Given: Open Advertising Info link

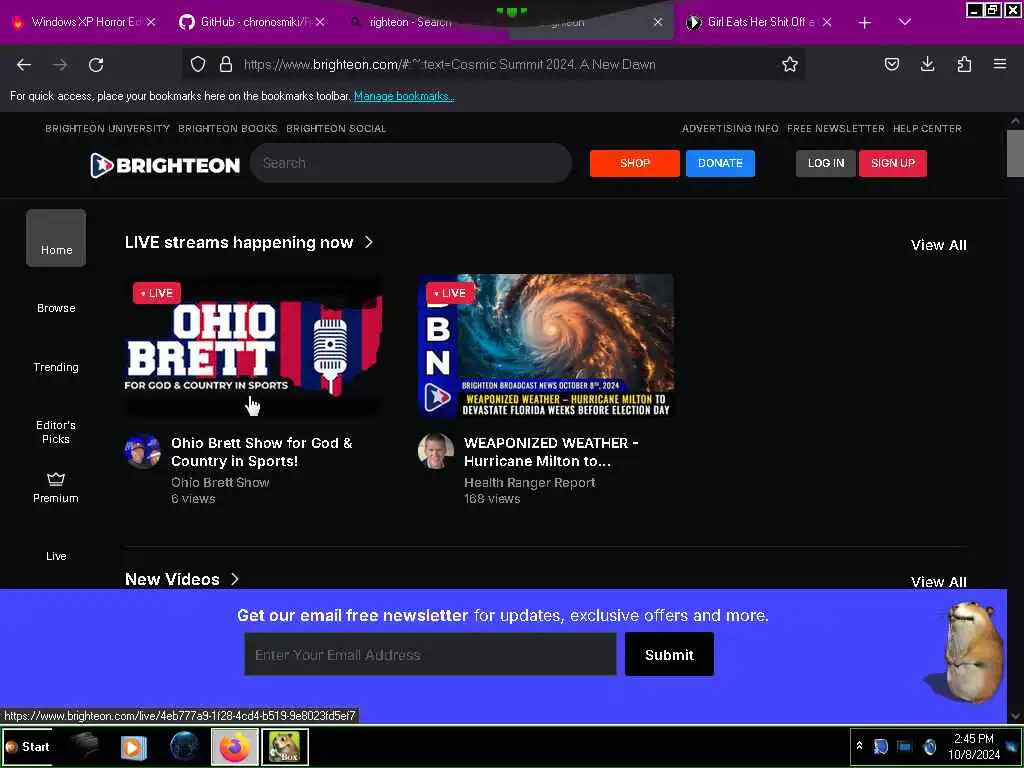Looking at the screenshot, I should point(730,129).
